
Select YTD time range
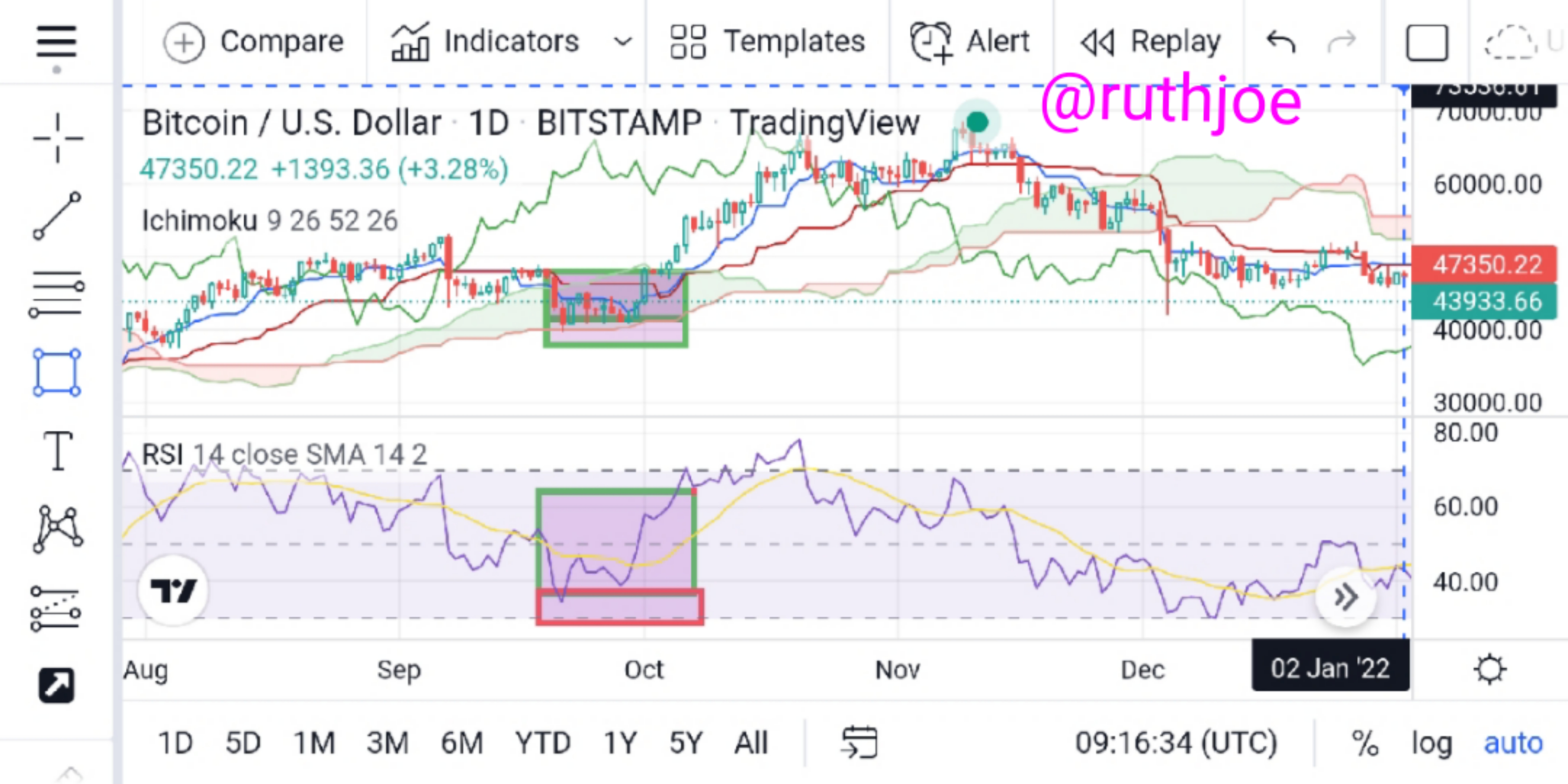coord(543,743)
